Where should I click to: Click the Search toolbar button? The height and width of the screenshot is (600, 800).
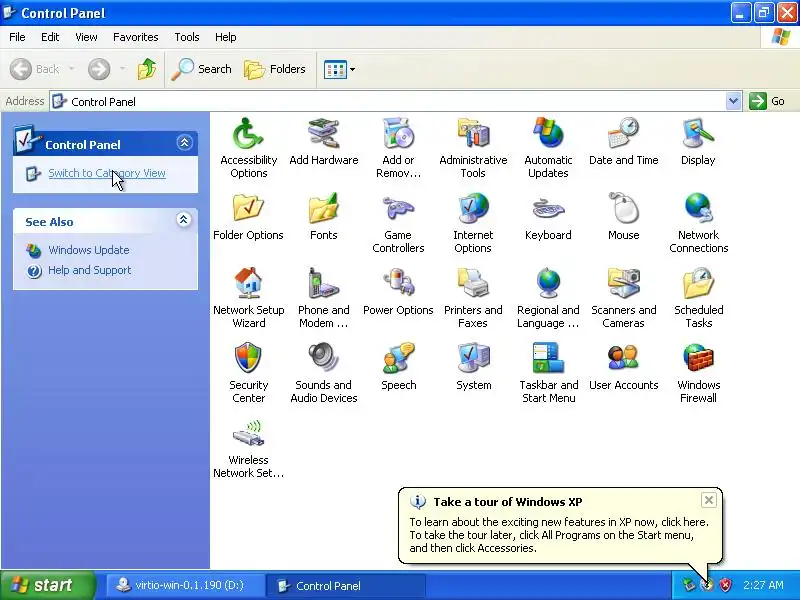point(202,69)
